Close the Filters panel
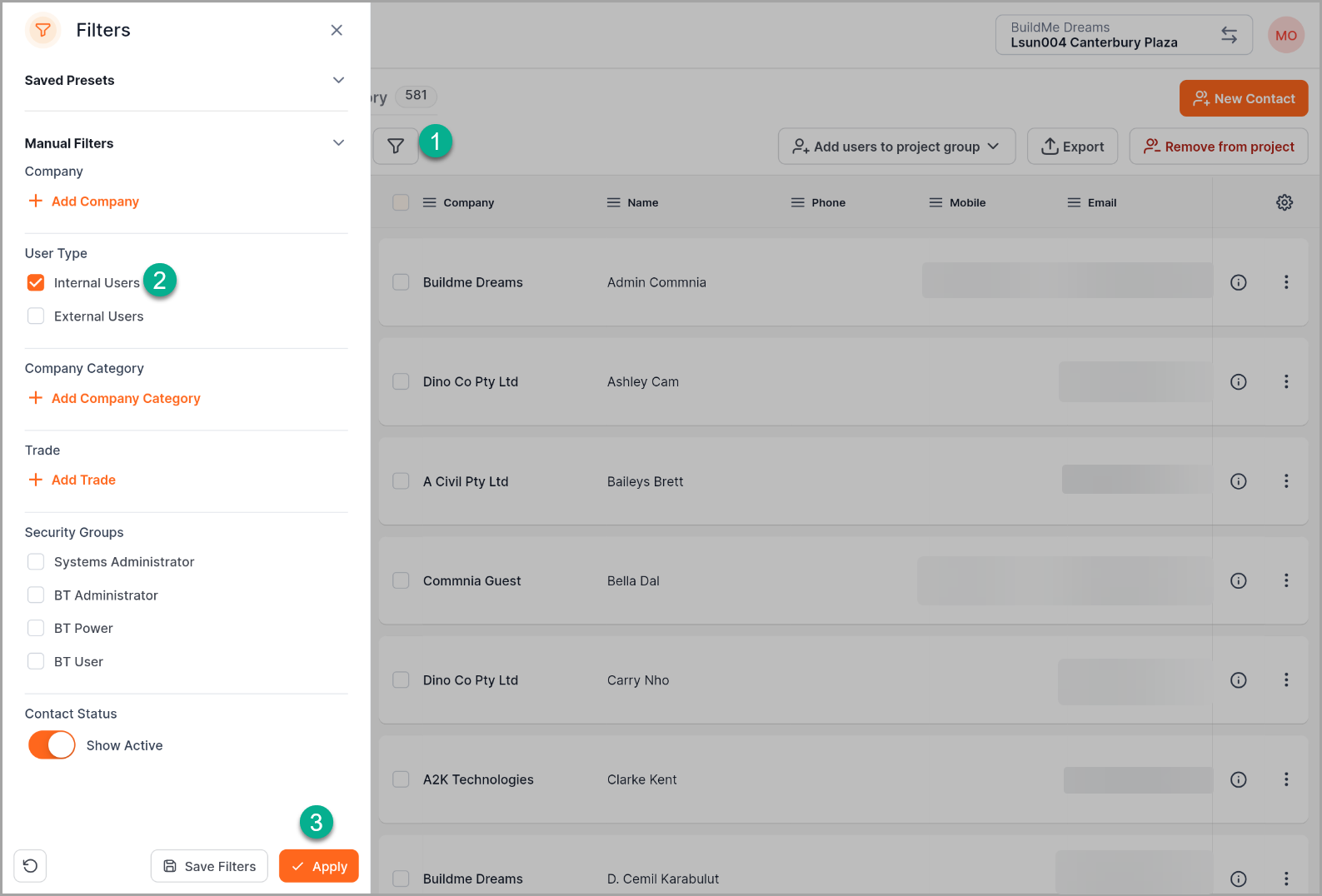1322x896 pixels. (x=337, y=30)
